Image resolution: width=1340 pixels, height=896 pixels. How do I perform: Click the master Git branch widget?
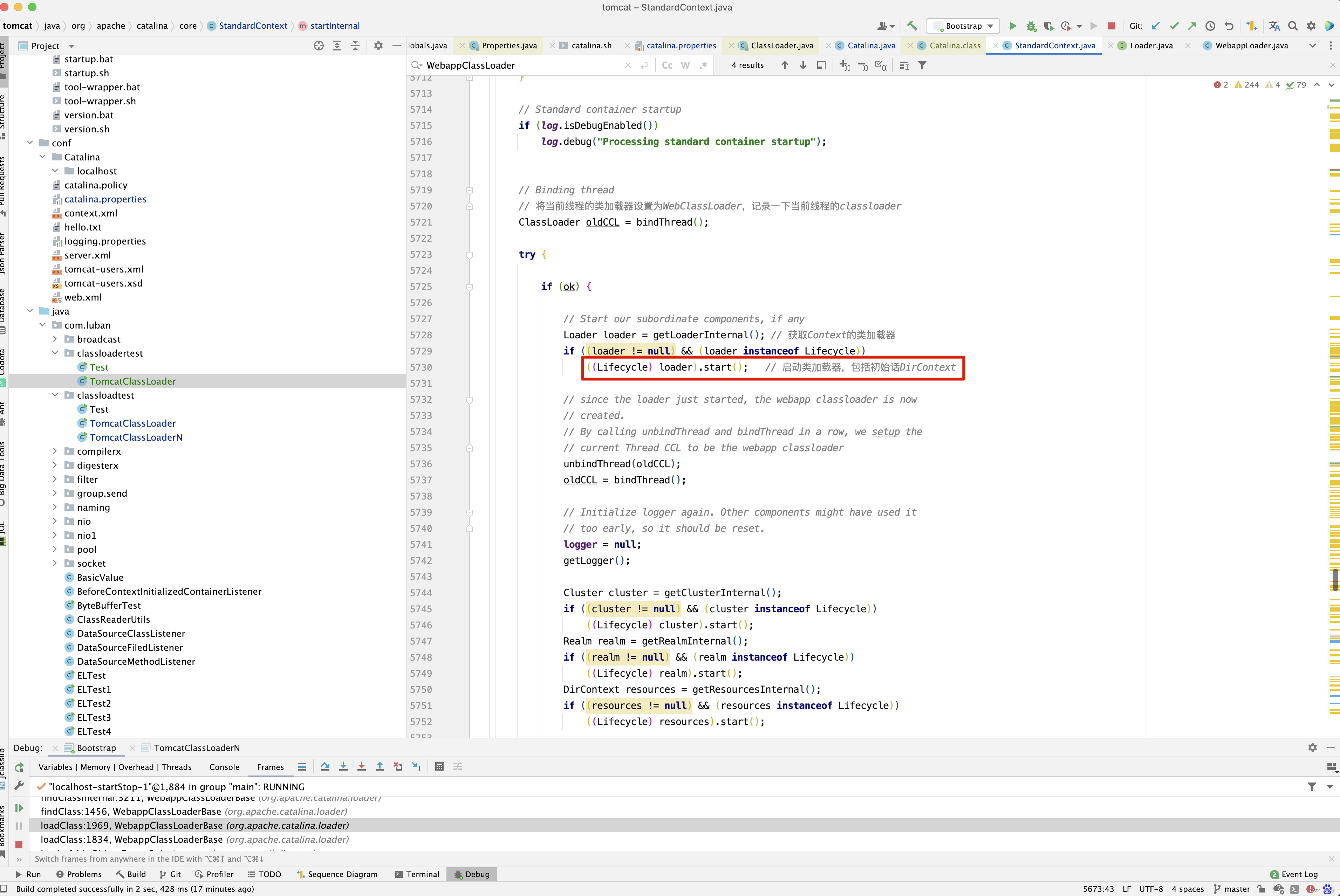(1231, 889)
